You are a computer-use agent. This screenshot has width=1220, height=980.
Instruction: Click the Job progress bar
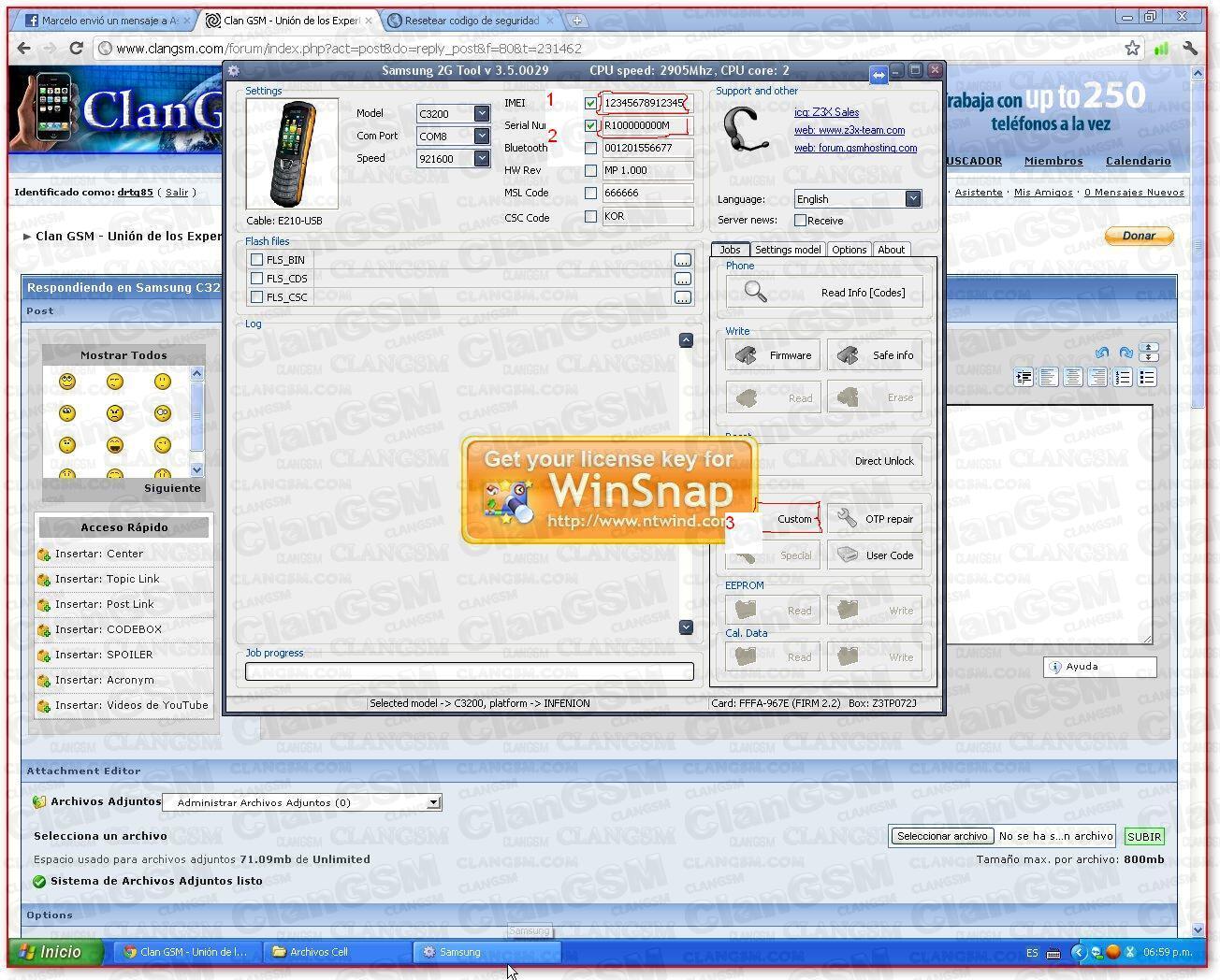pyautogui.click(x=469, y=670)
